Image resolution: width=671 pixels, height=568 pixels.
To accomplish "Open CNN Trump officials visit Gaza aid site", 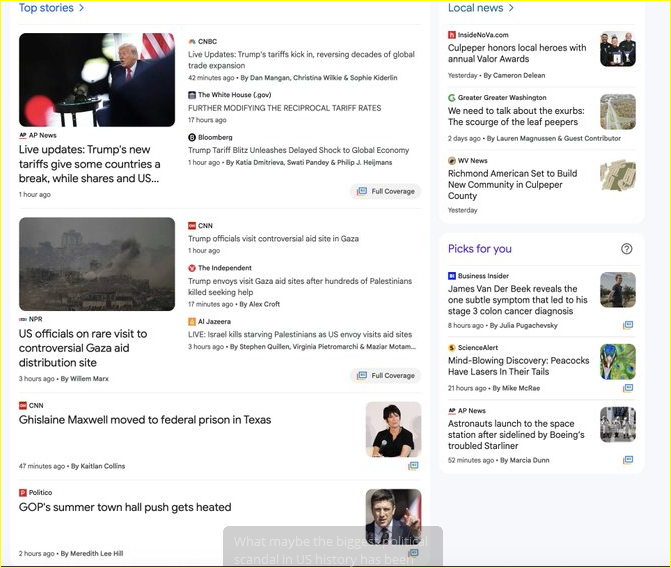I will (273, 238).
